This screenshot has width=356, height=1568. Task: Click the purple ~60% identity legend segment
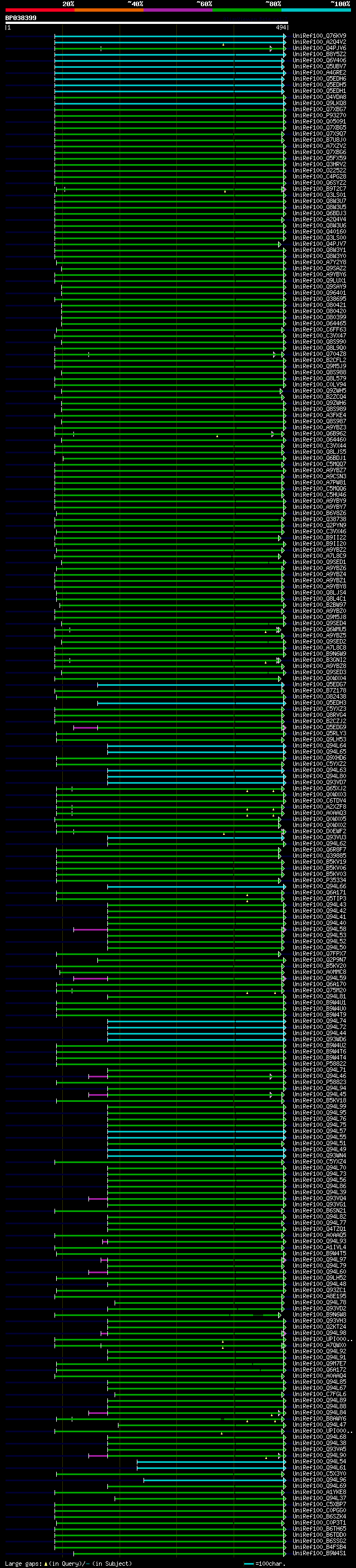tap(179, 10)
